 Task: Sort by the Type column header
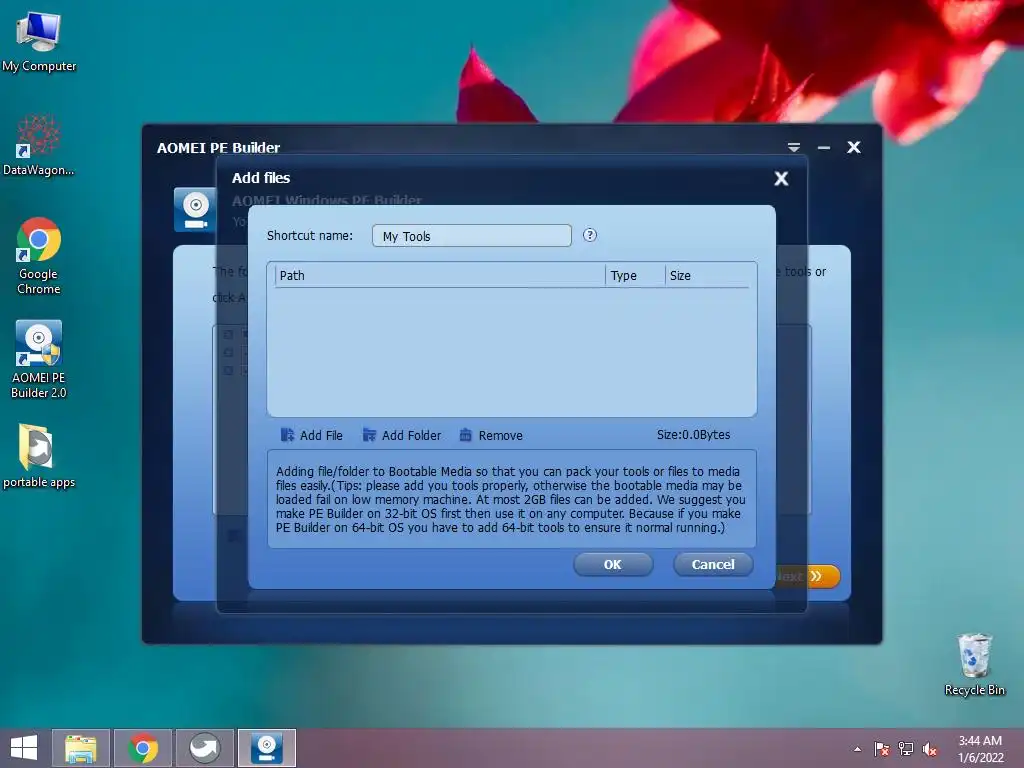tap(635, 276)
